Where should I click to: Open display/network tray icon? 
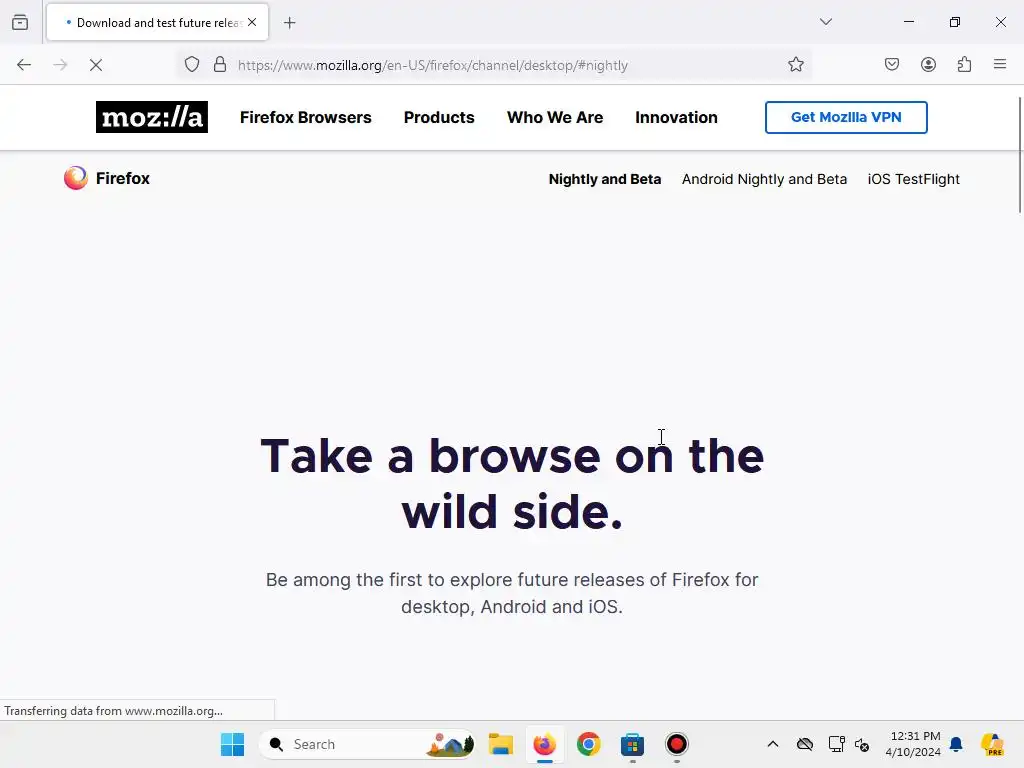pyautogui.click(x=836, y=744)
